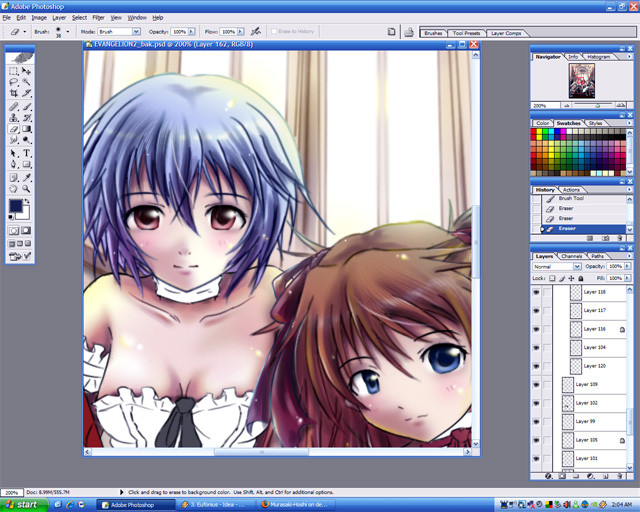Viewport: 640px width, 512px height.
Task: Enable airbrush icon in options bar
Action: click(256, 31)
